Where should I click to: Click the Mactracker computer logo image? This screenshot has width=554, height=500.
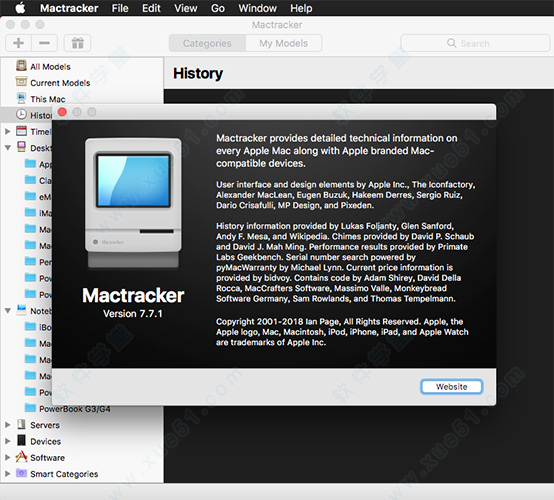coord(133,203)
